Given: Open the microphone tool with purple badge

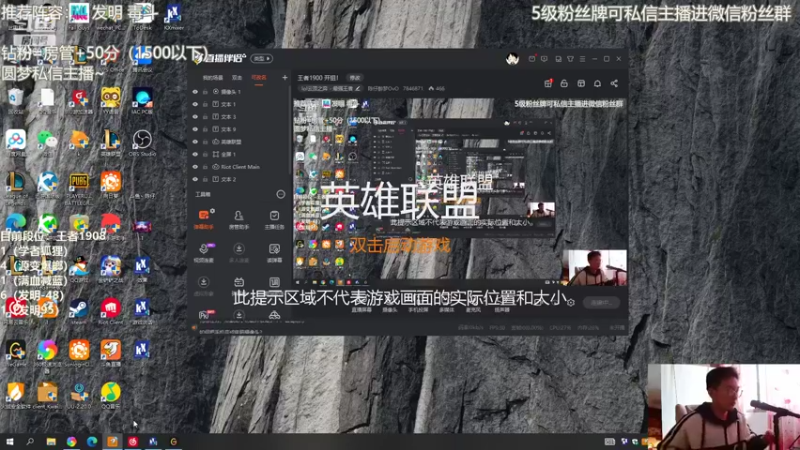Looking at the screenshot, I should click(x=204, y=253).
